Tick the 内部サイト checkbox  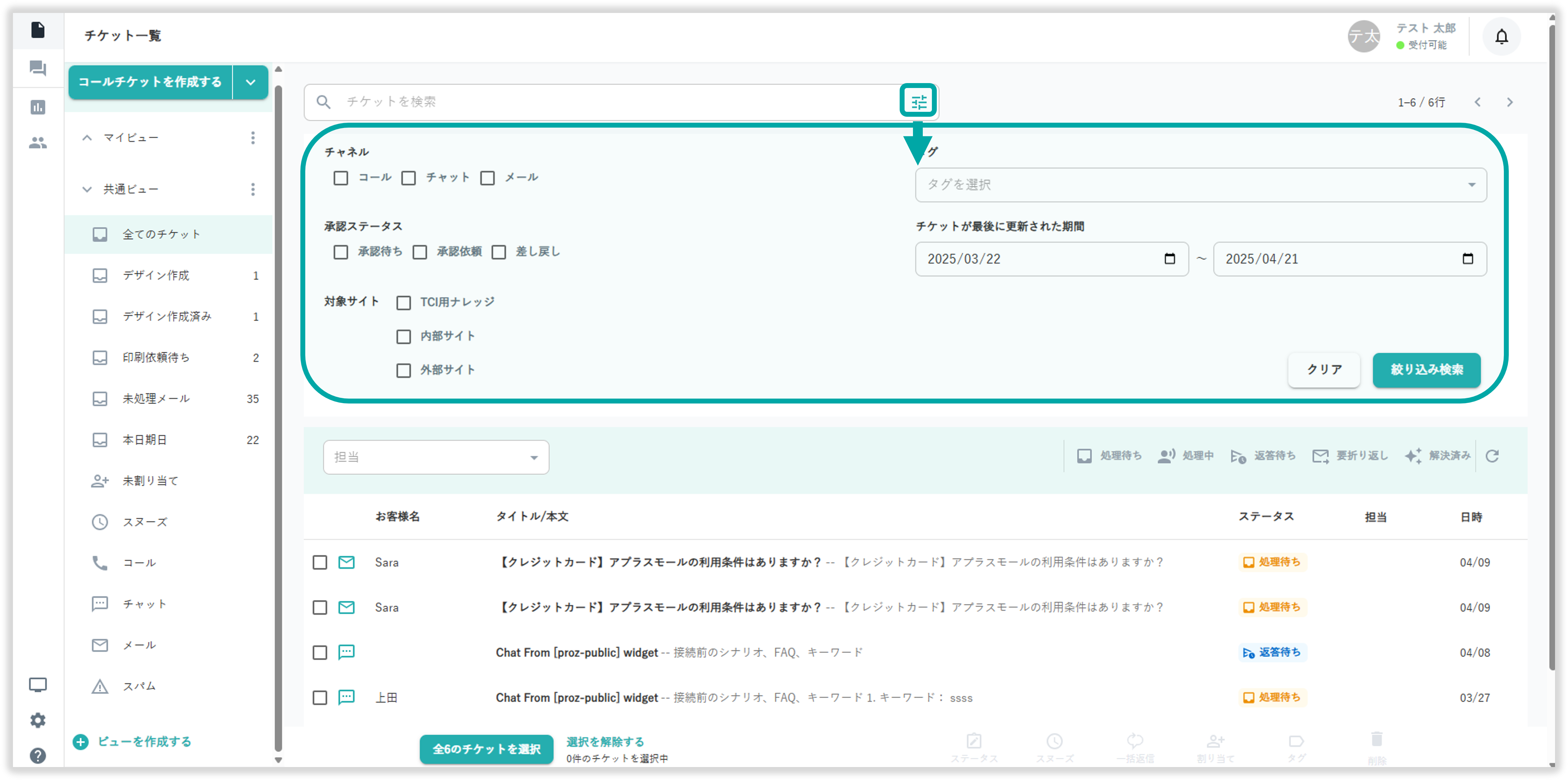403,337
